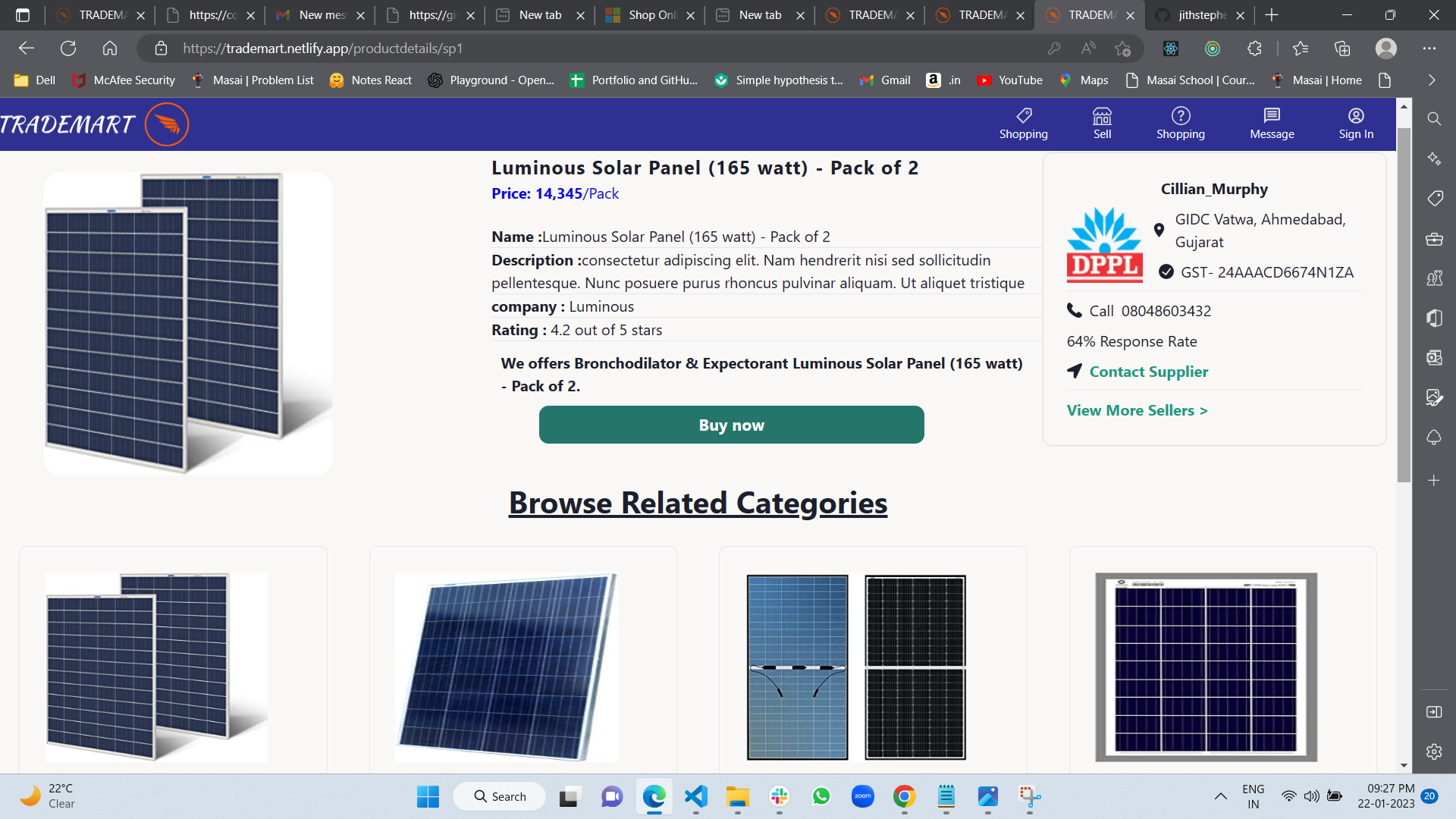Show hidden system tray icons chevron
Screen dimensions: 1456x819
click(1220, 796)
